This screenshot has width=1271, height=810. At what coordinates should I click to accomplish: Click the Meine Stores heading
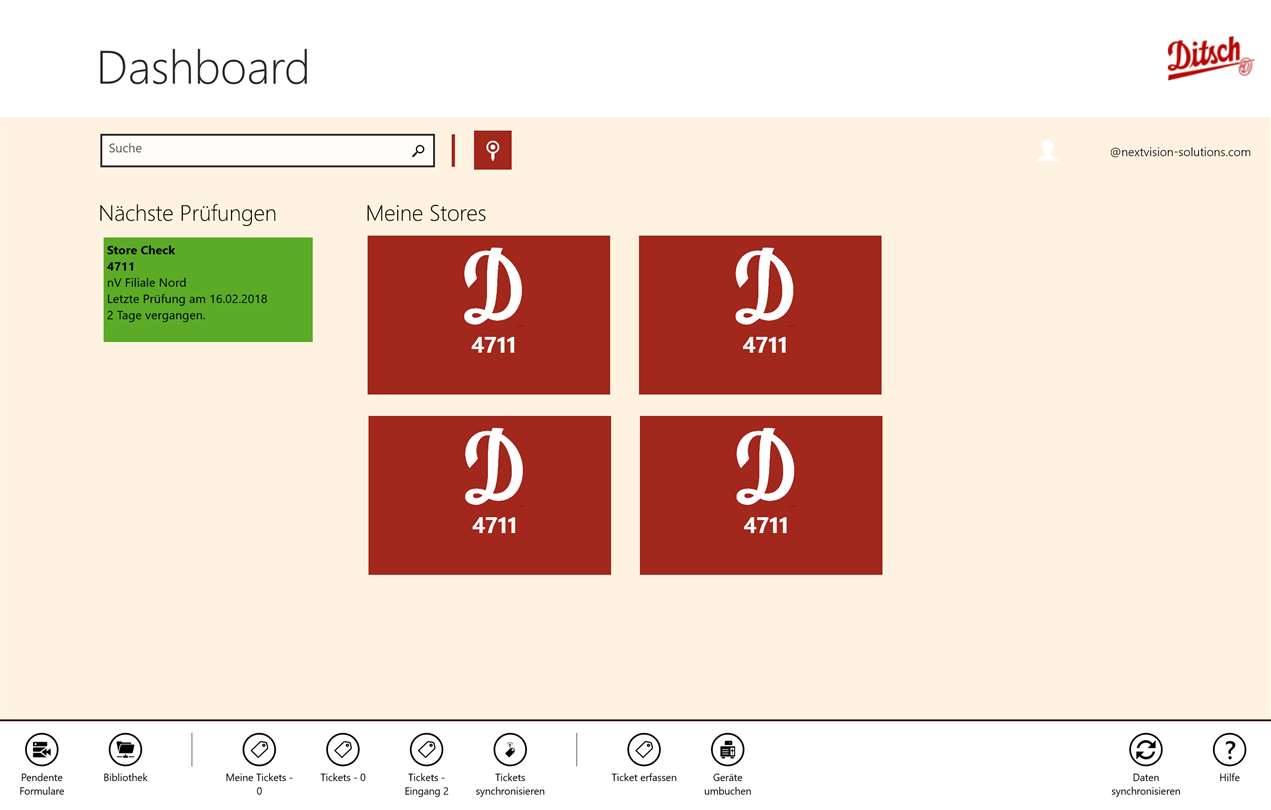pos(426,213)
